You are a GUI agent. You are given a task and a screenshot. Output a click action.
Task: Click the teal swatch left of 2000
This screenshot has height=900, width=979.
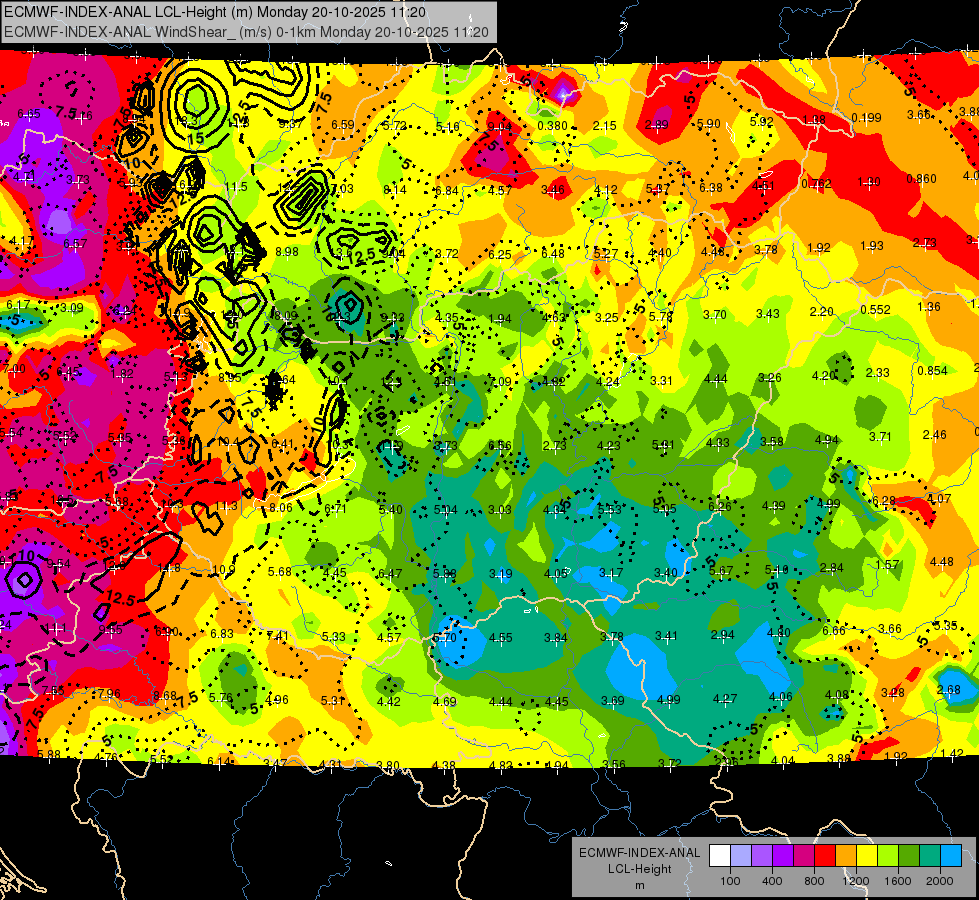click(930, 856)
